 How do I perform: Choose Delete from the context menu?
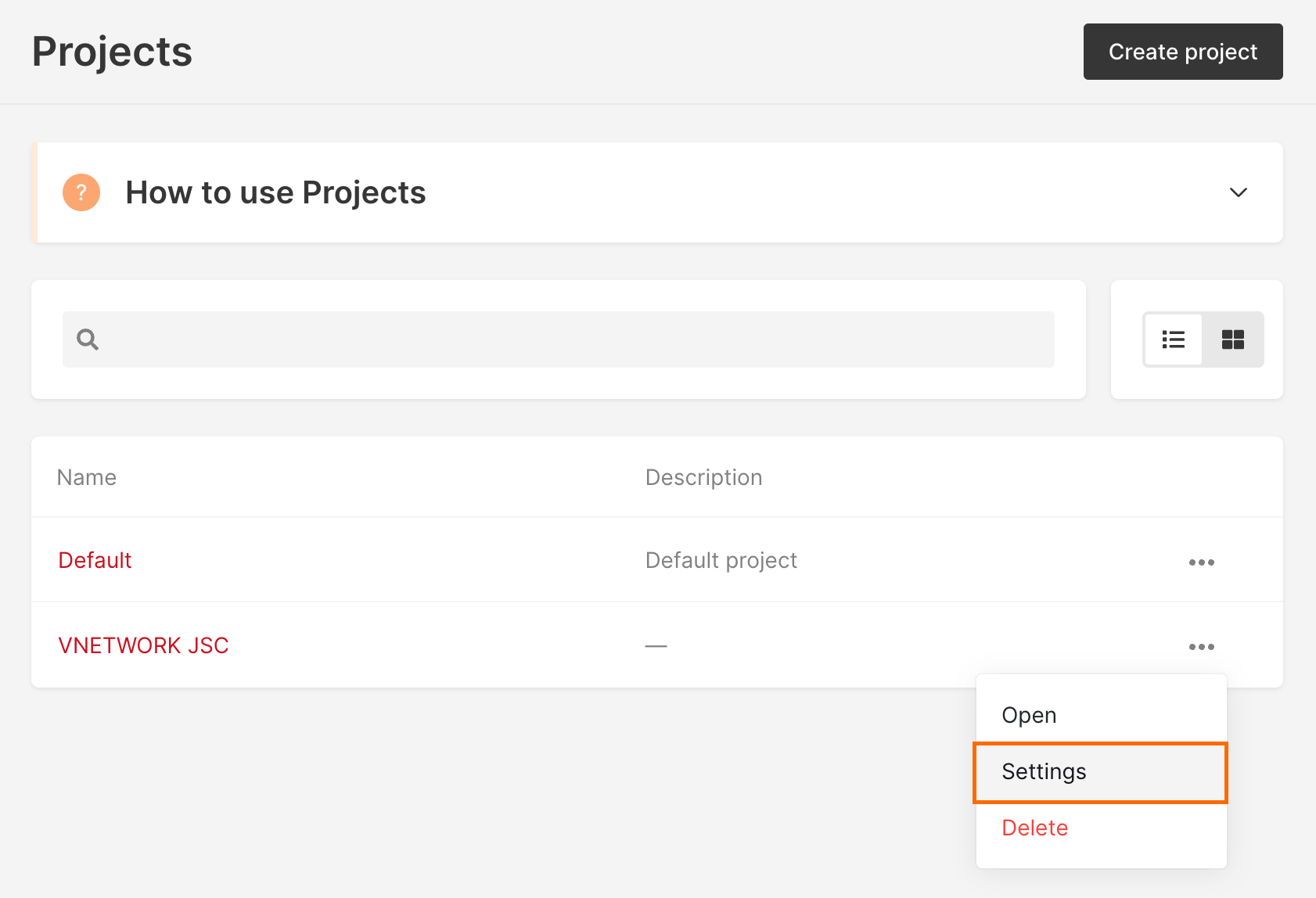click(x=1102, y=828)
